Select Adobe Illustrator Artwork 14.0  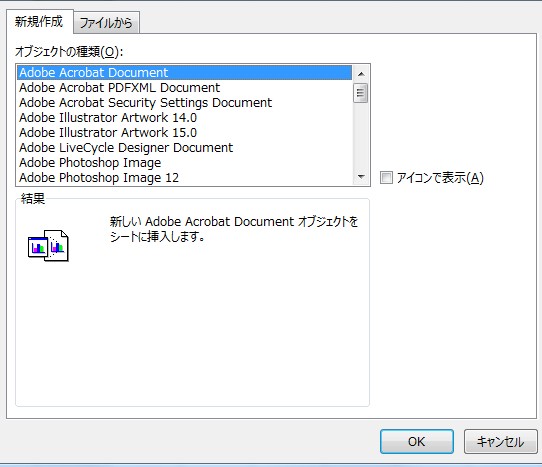185,118
